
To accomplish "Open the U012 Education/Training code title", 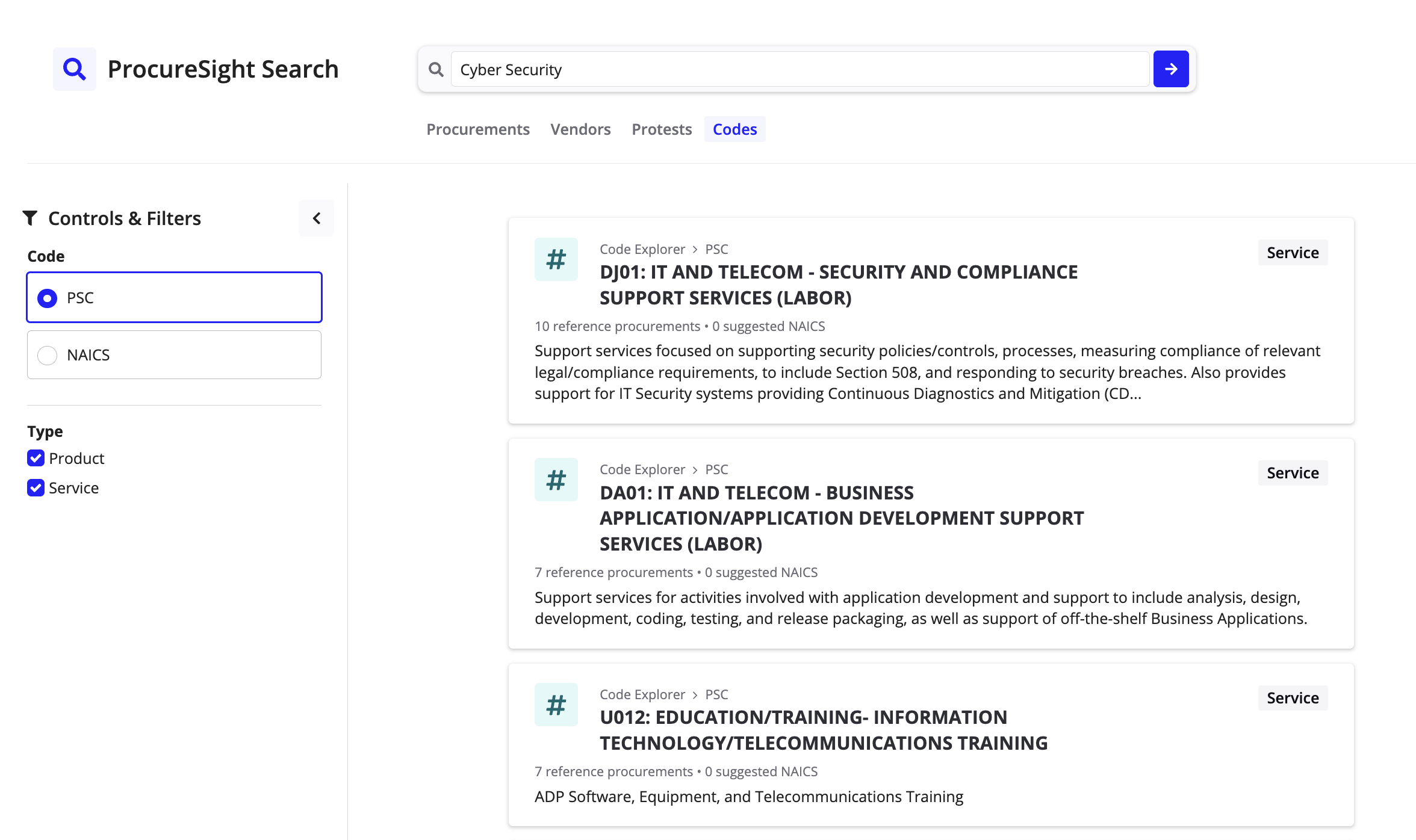I will 824,730.
